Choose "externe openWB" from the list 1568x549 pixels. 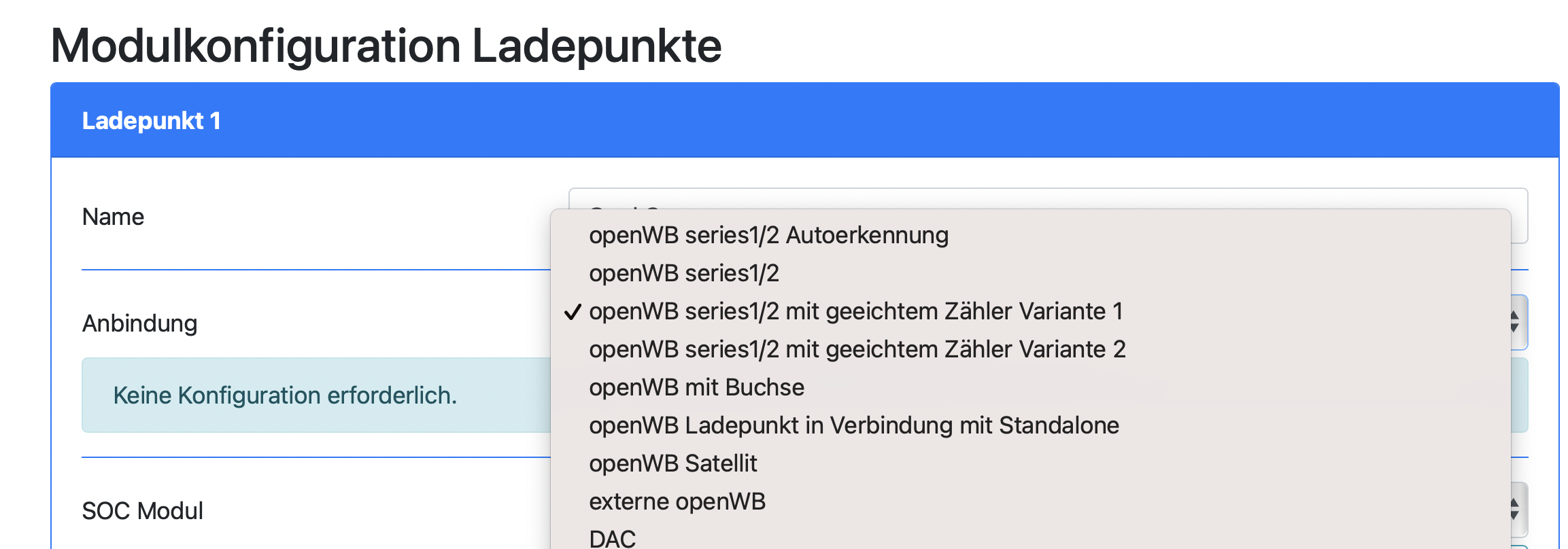coord(677,501)
